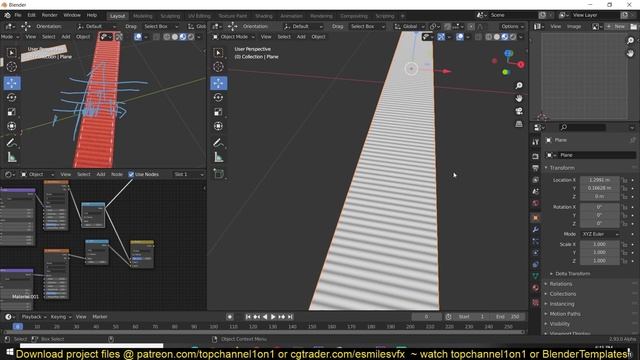The image size is (640, 360).
Task: Open the Slot 1 material dropdown
Action: (189, 174)
